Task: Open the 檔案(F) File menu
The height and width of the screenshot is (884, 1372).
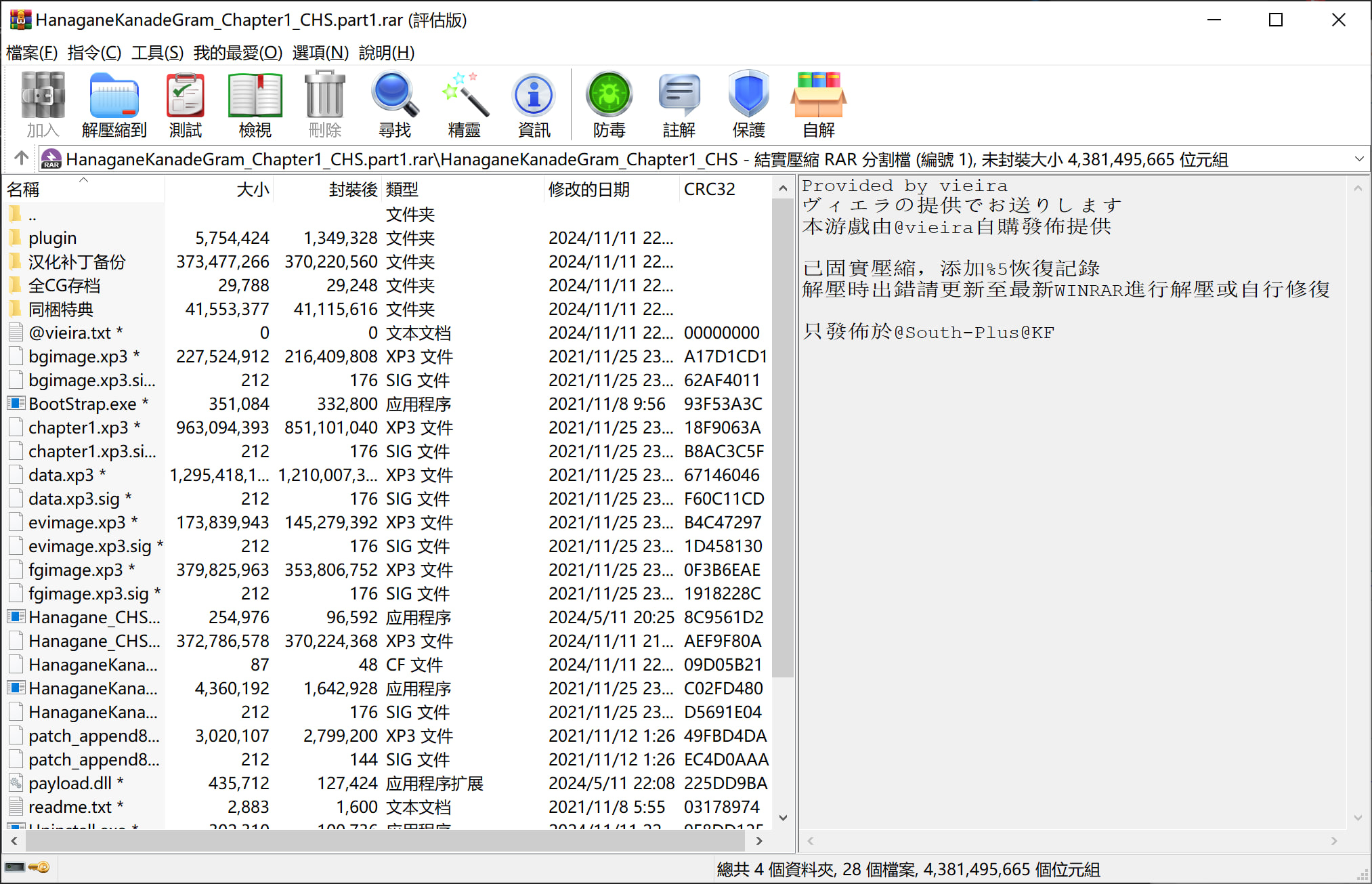Action: [31, 53]
